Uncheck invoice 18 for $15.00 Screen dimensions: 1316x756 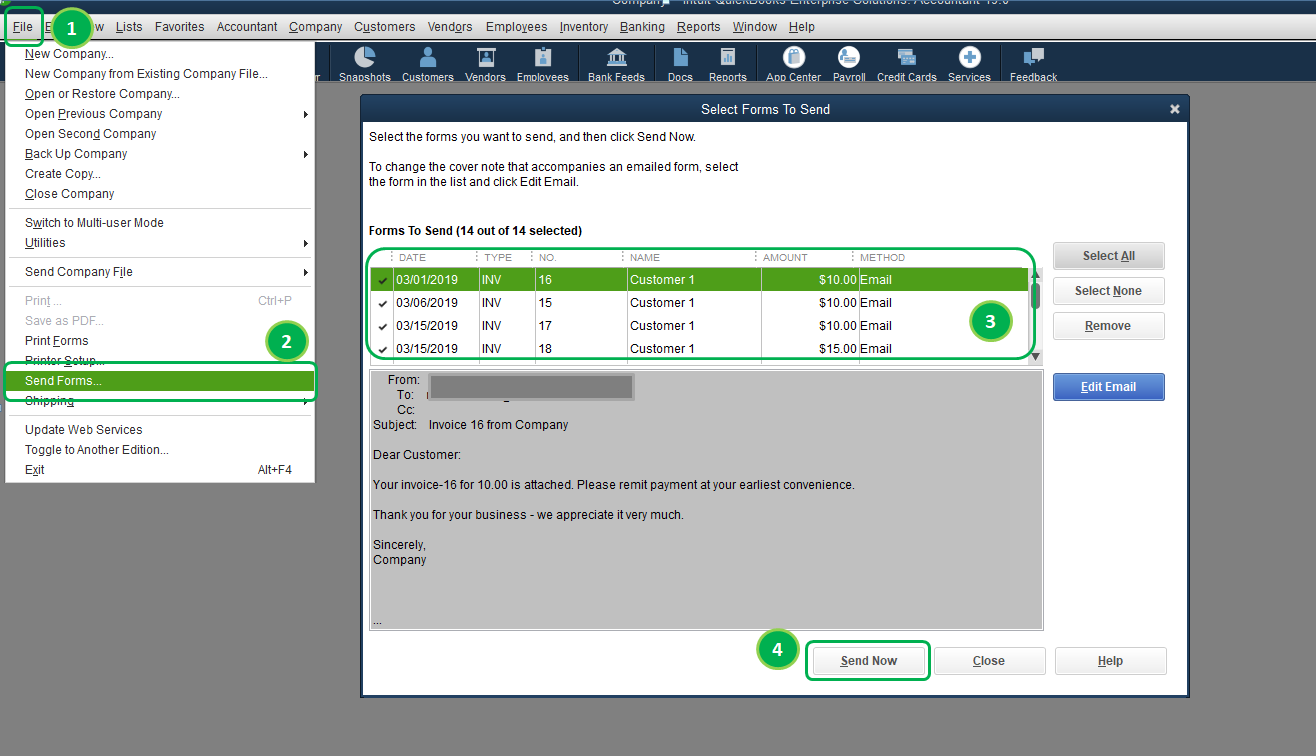click(382, 348)
